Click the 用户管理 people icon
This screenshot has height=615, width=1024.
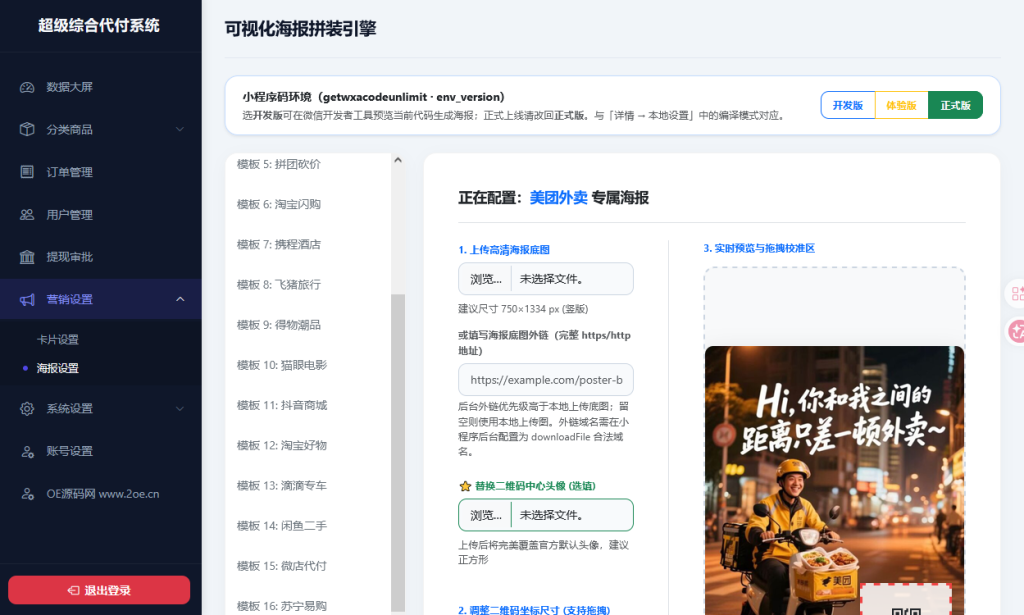(x=27, y=214)
